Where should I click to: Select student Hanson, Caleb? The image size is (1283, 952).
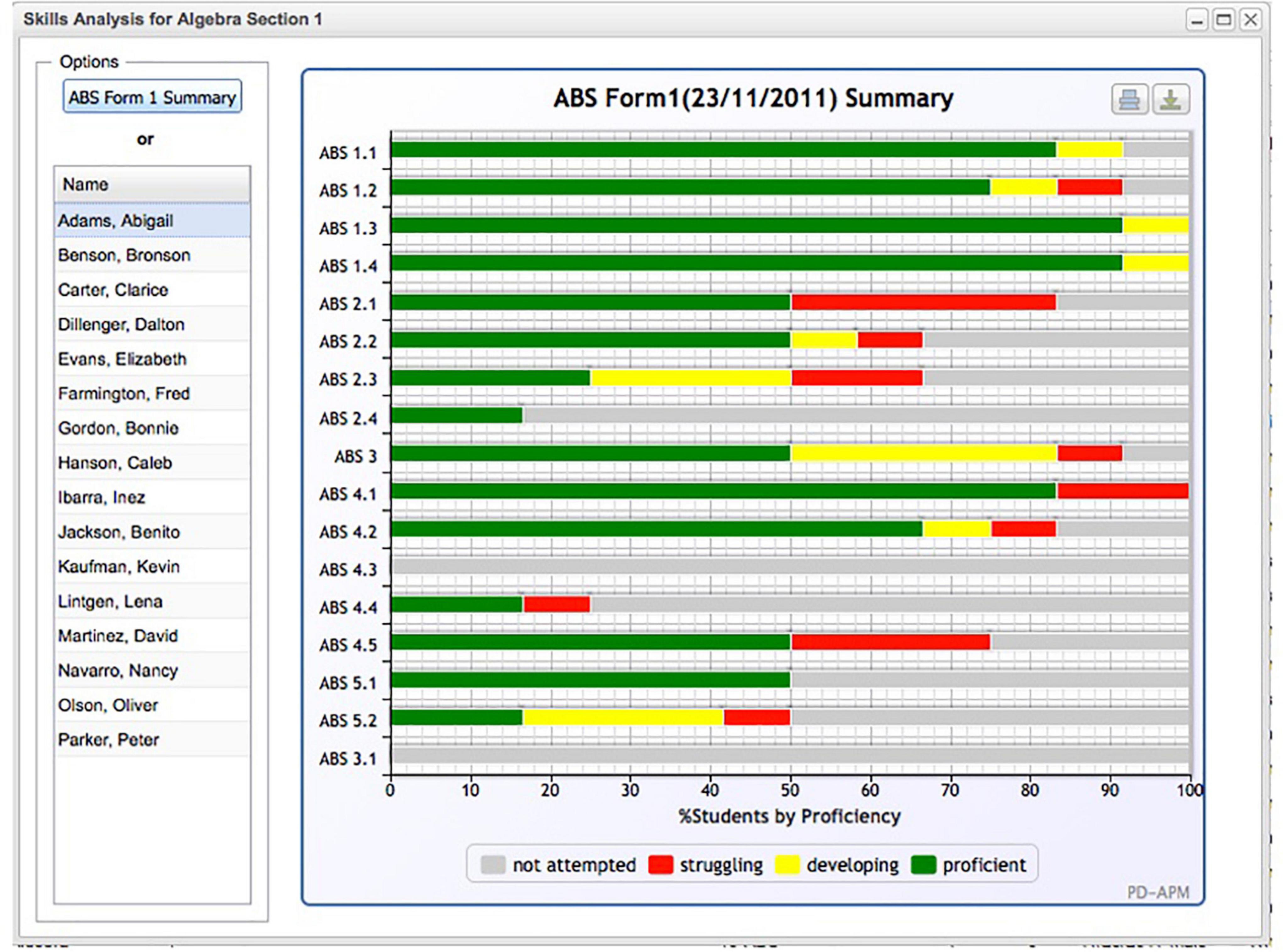pyautogui.click(x=152, y=462)
